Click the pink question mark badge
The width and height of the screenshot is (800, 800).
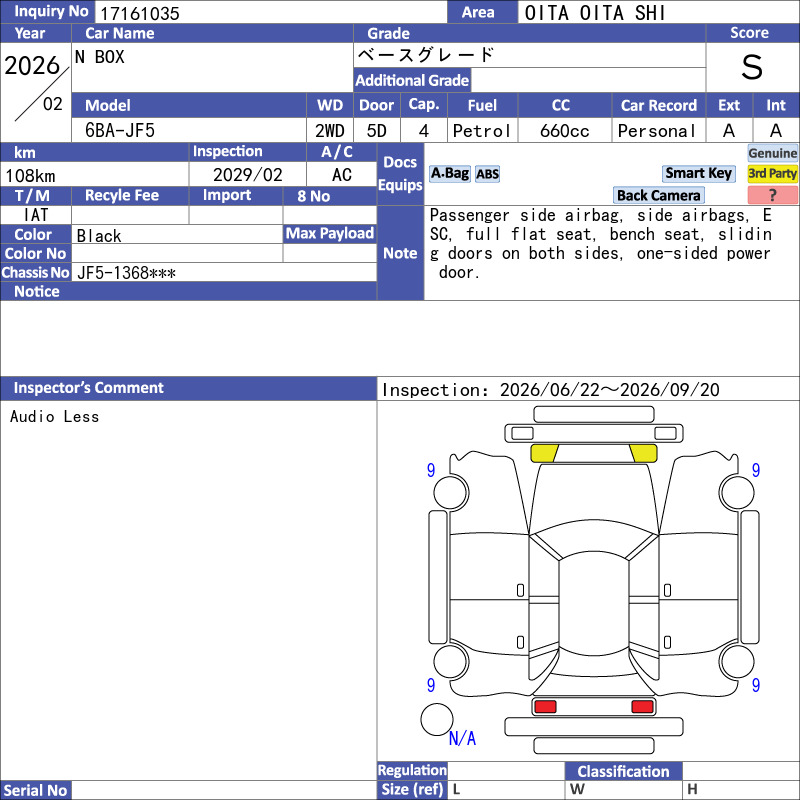click(772, 195)
